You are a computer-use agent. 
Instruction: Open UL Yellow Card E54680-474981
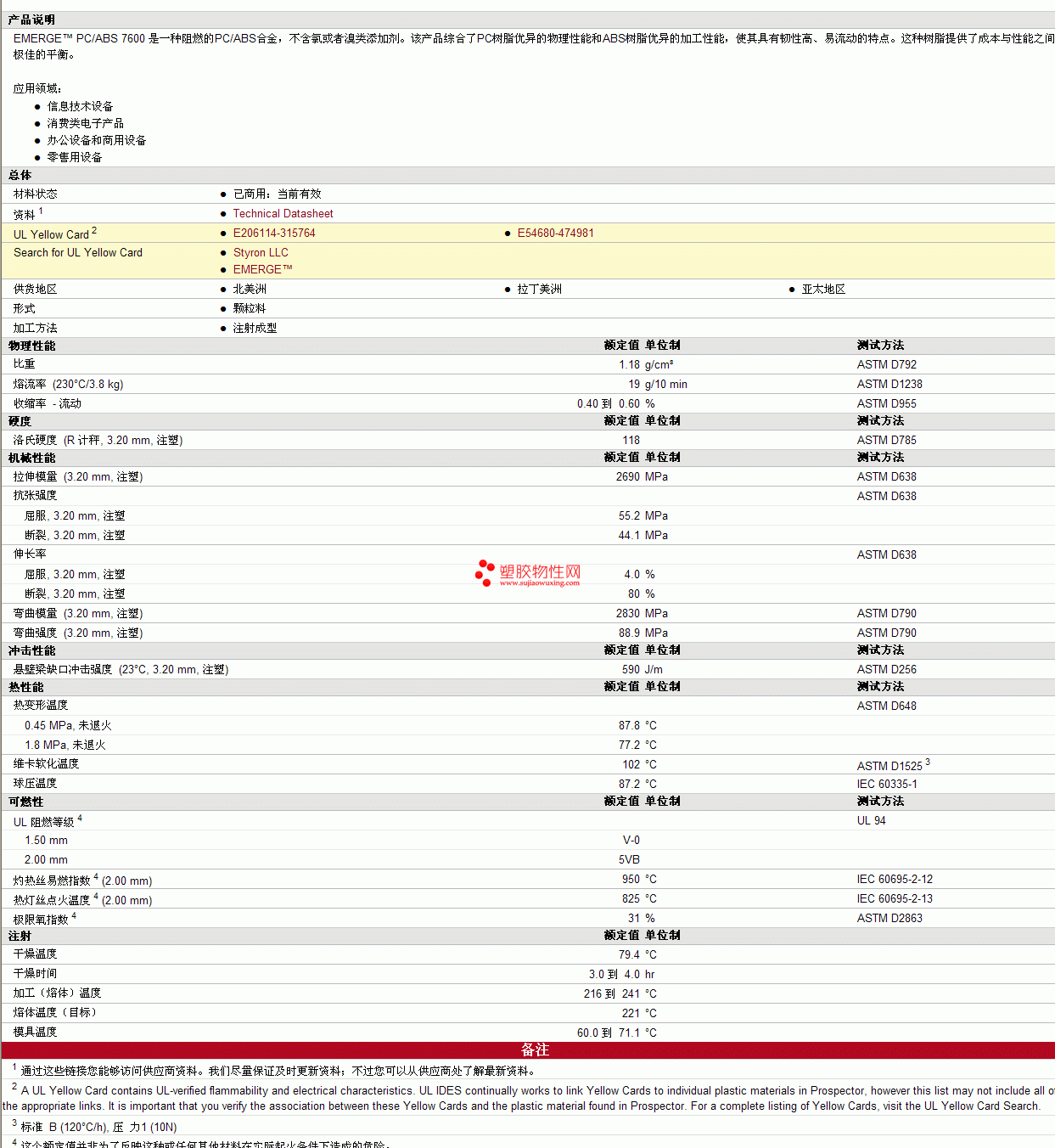pyautogui.click(x=556, y=234)
